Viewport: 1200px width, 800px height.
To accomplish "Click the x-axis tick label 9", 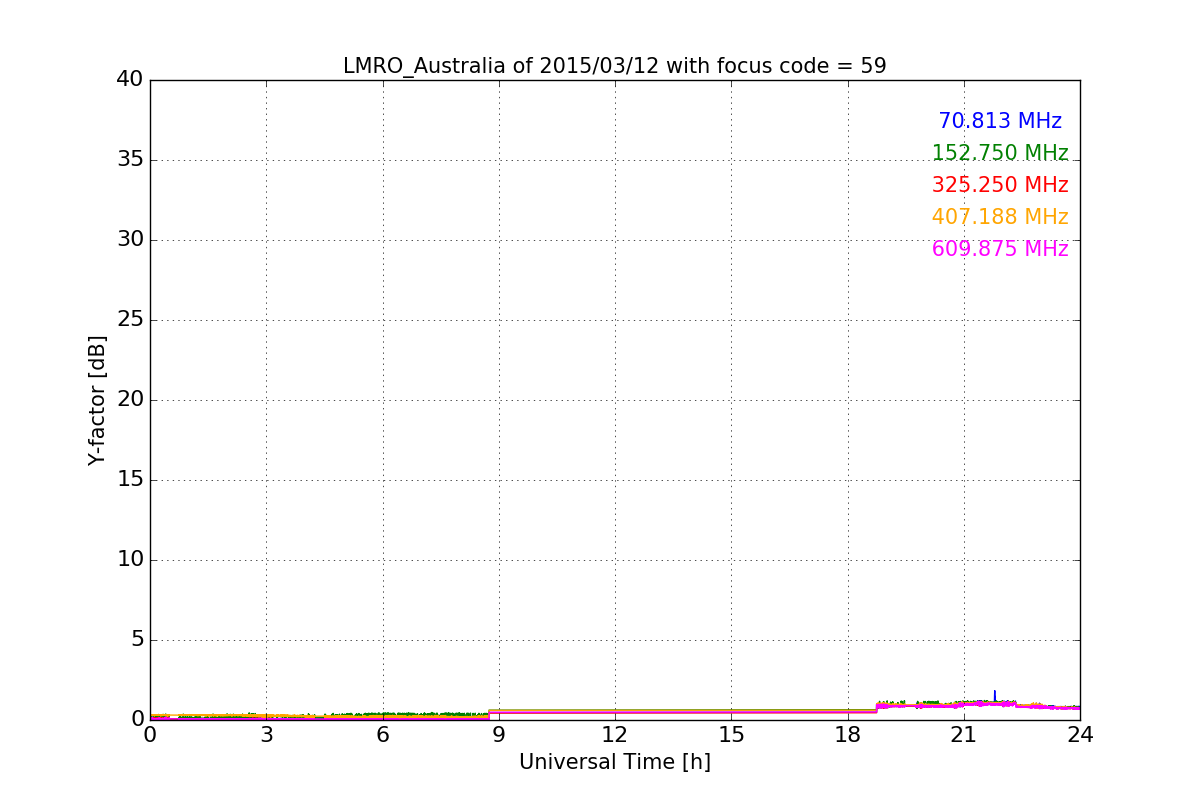I will pyautogui.click(x=499, y=735).
